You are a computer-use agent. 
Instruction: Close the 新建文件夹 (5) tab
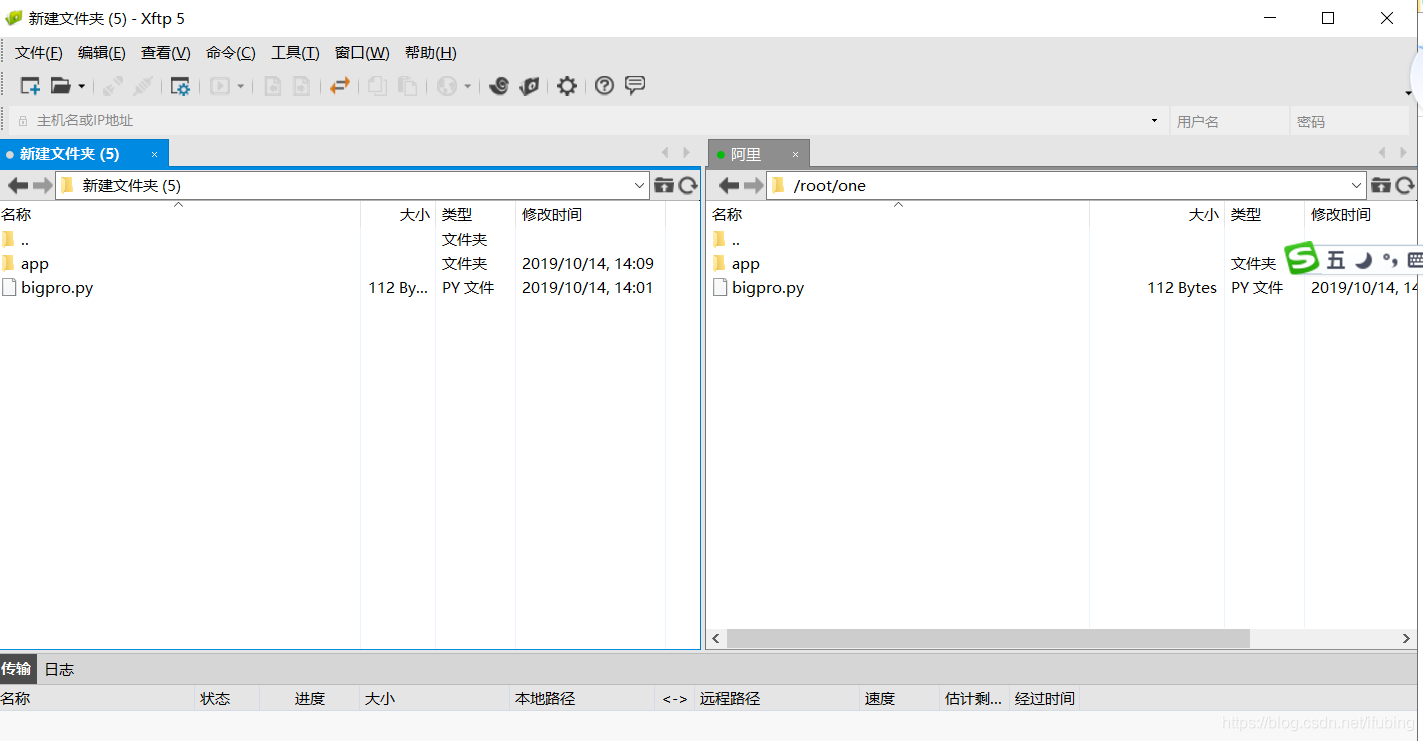click(x=154, y=154)
